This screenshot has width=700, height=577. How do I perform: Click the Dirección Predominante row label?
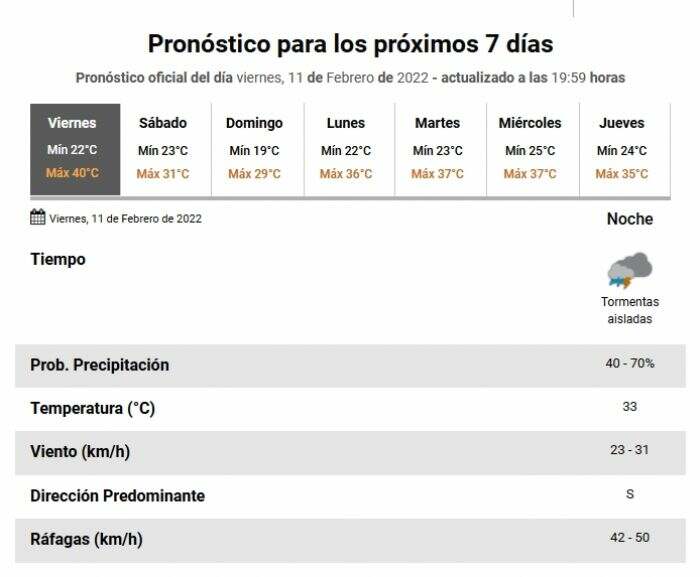tap(117, 496)
